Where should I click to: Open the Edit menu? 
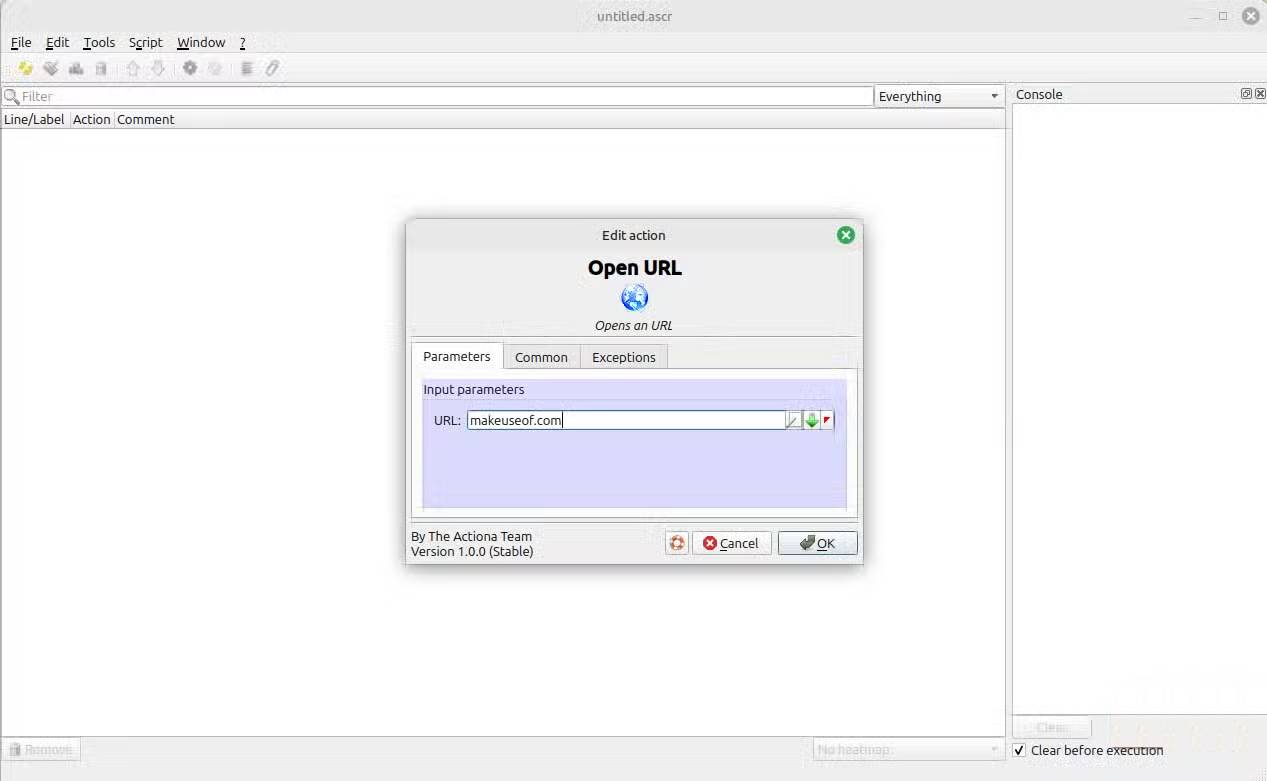pos(58,42)
